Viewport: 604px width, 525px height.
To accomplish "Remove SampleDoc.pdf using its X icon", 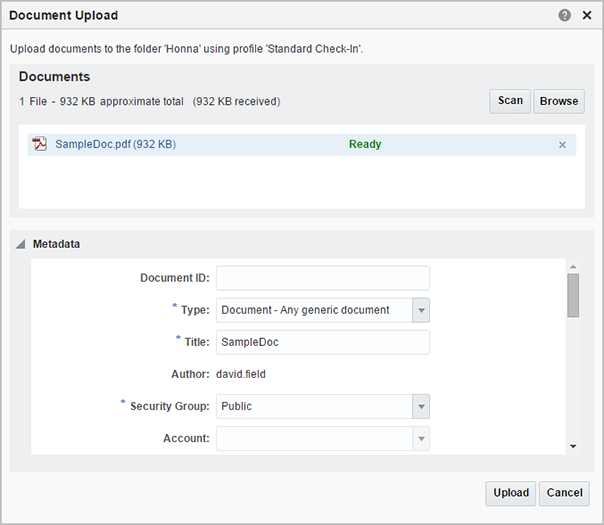I will pos(562,145).
